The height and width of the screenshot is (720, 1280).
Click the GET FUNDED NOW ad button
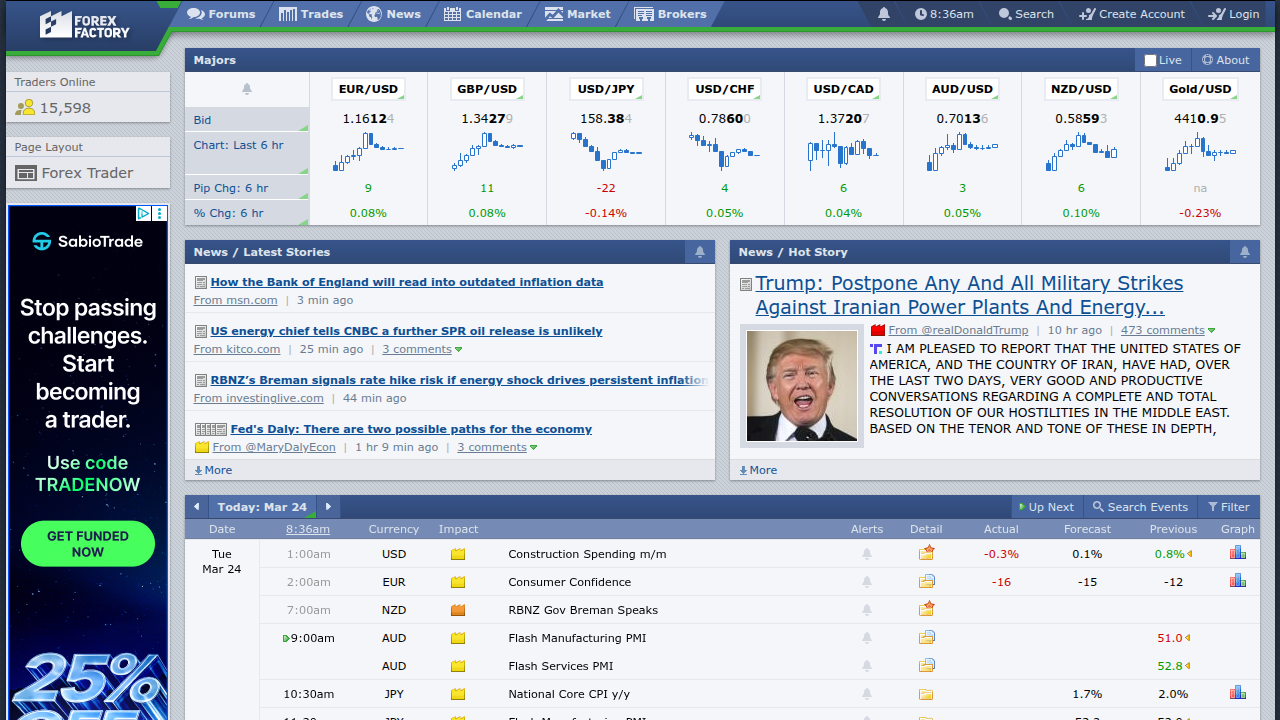87,543
